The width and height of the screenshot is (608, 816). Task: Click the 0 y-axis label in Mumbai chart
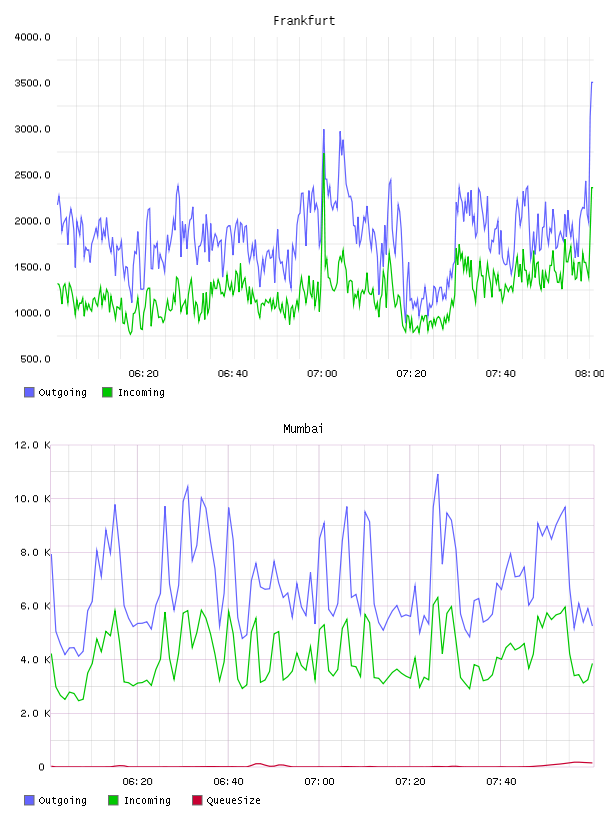pyautogui.click(x=41, y=767)
